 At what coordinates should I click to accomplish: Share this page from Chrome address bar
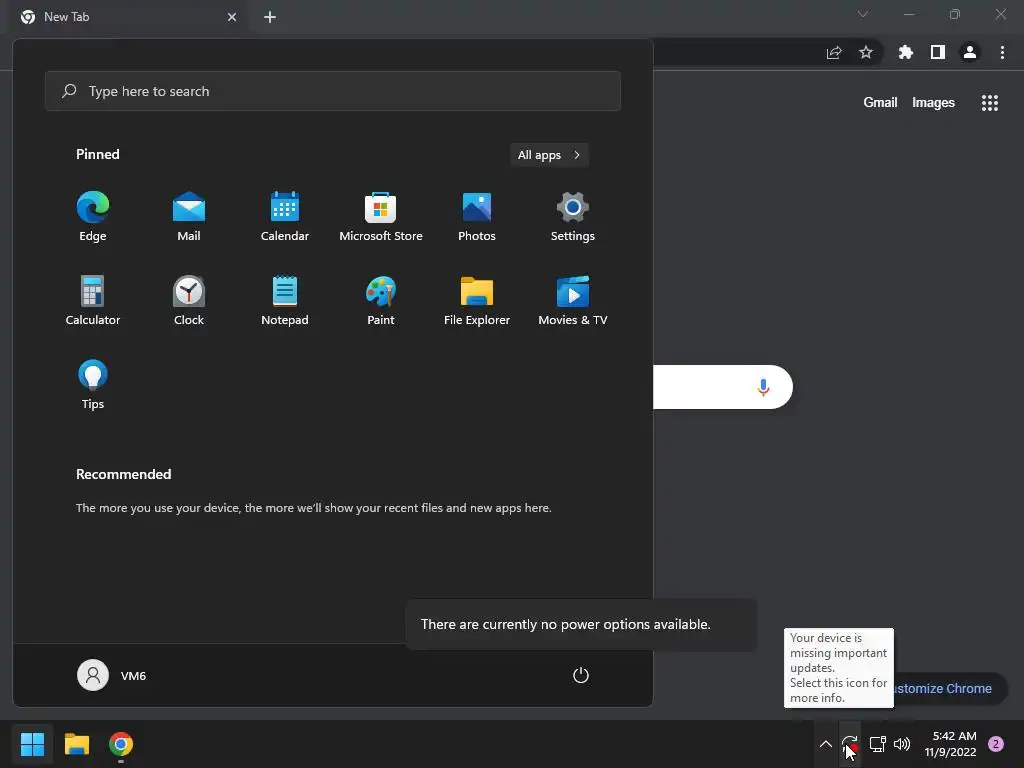[x=834, y=52]
